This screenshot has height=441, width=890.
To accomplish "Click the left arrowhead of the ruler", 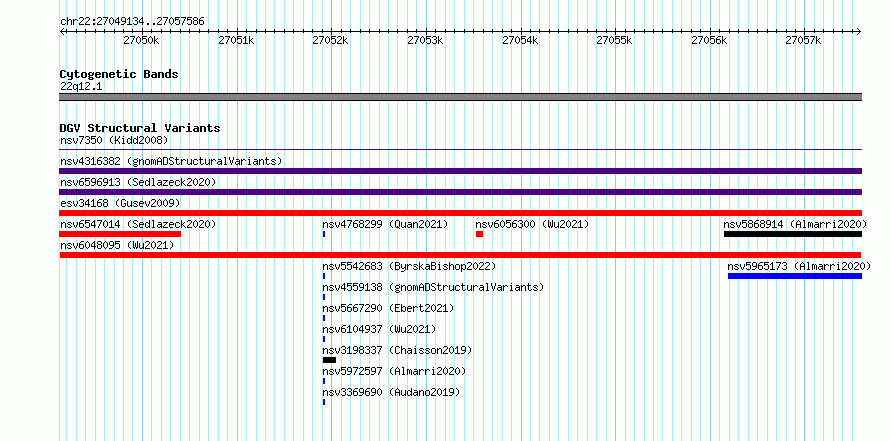I will 62,31.
